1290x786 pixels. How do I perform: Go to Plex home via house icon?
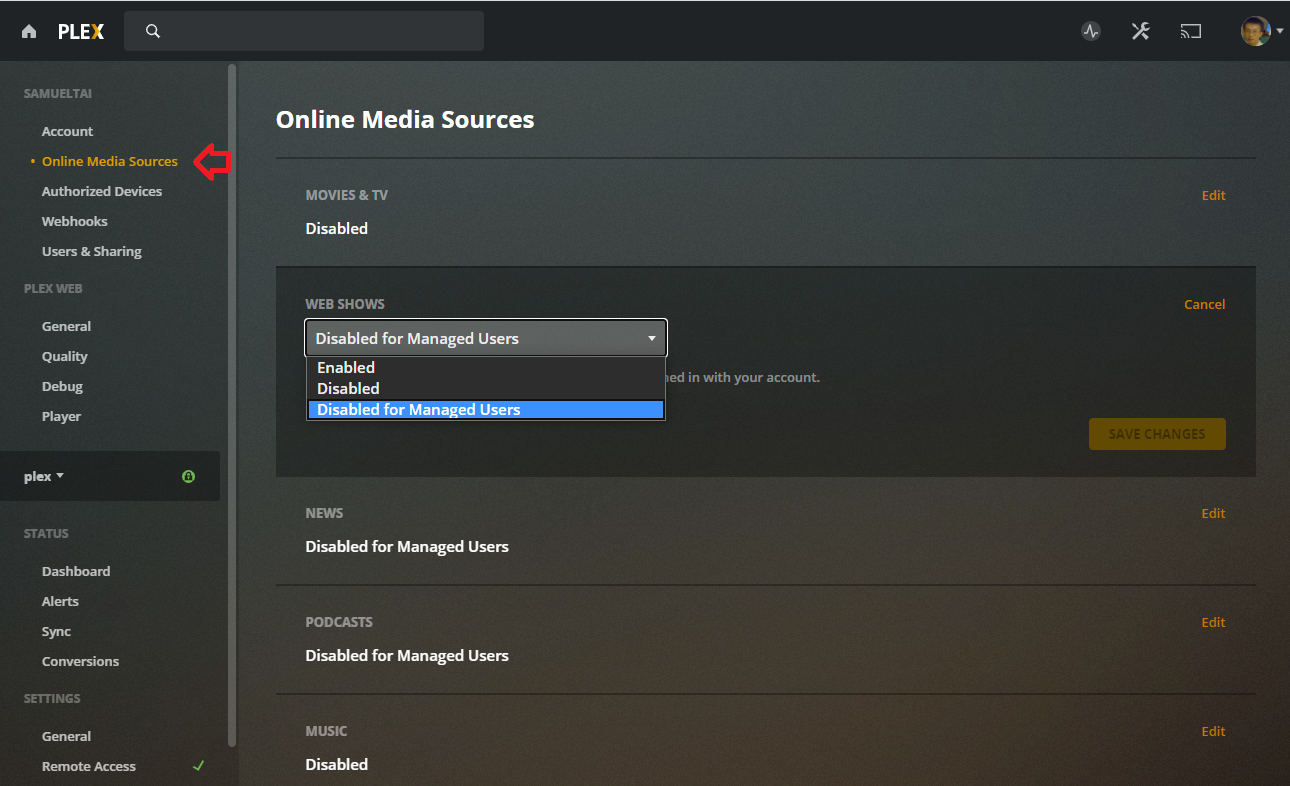29,31
